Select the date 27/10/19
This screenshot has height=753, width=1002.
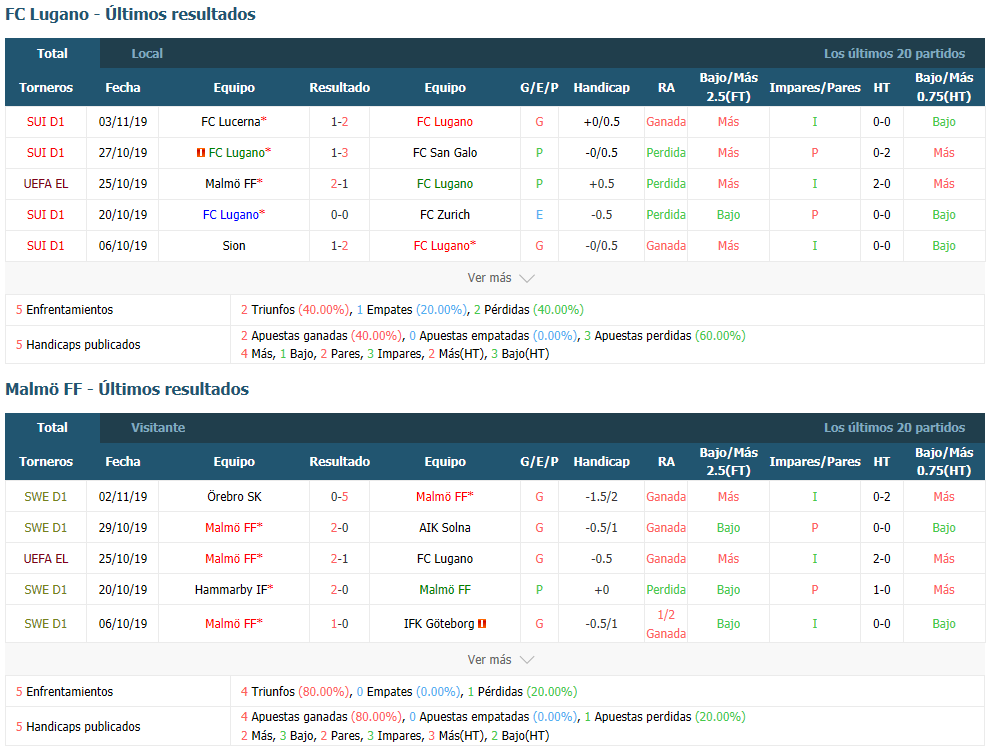coord(123,153)
